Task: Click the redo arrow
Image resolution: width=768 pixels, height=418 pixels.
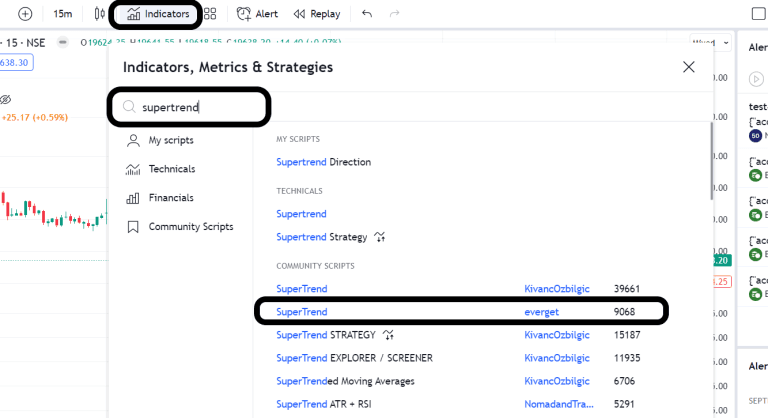Action: [394, 14]
